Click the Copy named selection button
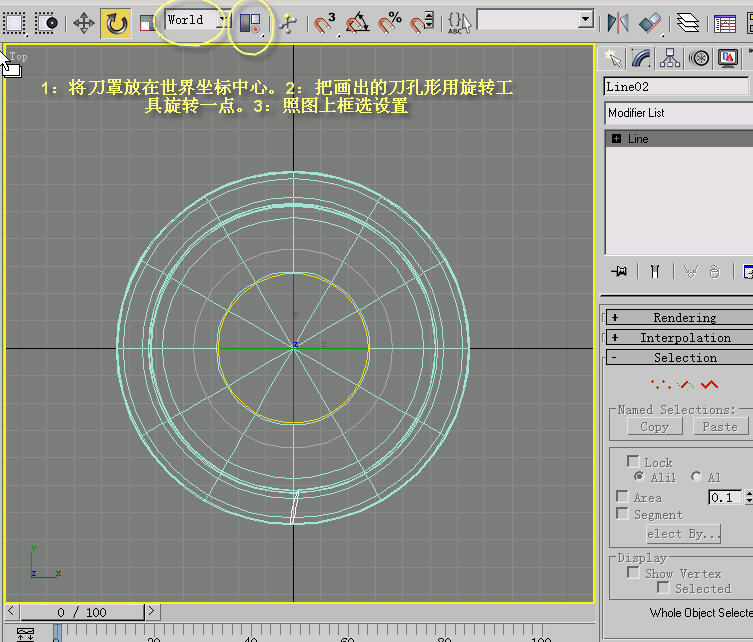Viewport: 753px width, 642px height. [655, 427]
